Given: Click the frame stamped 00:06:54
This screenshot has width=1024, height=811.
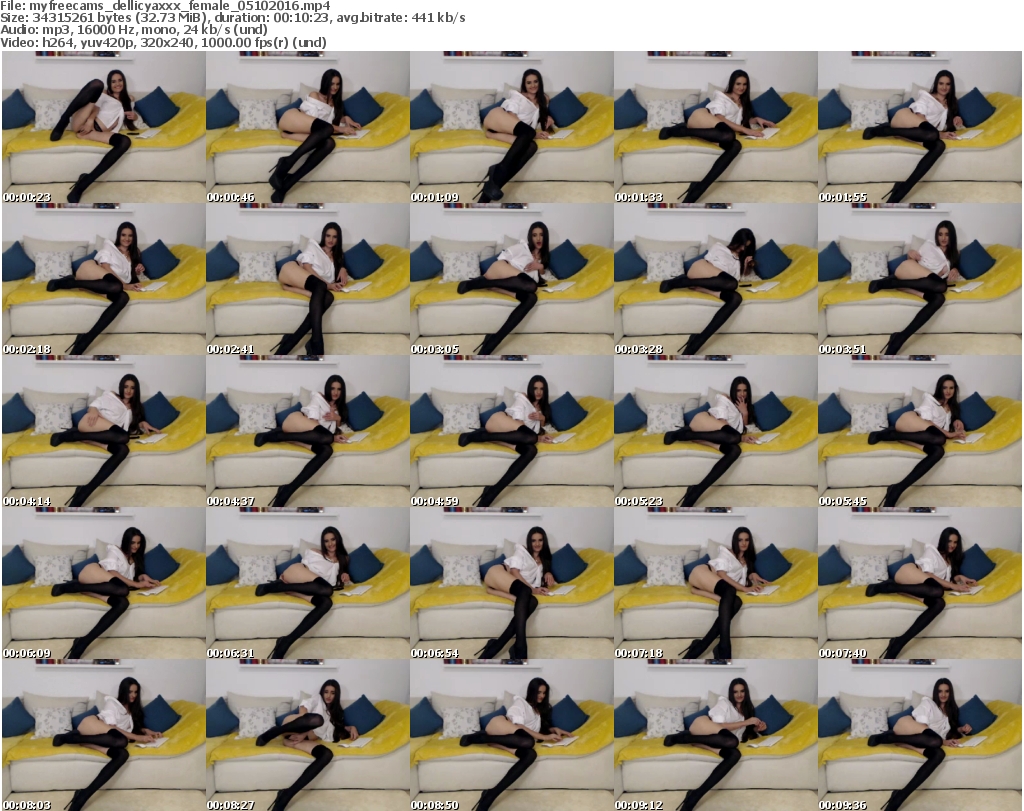Looking at the screenshot, I should pos(511,584).
